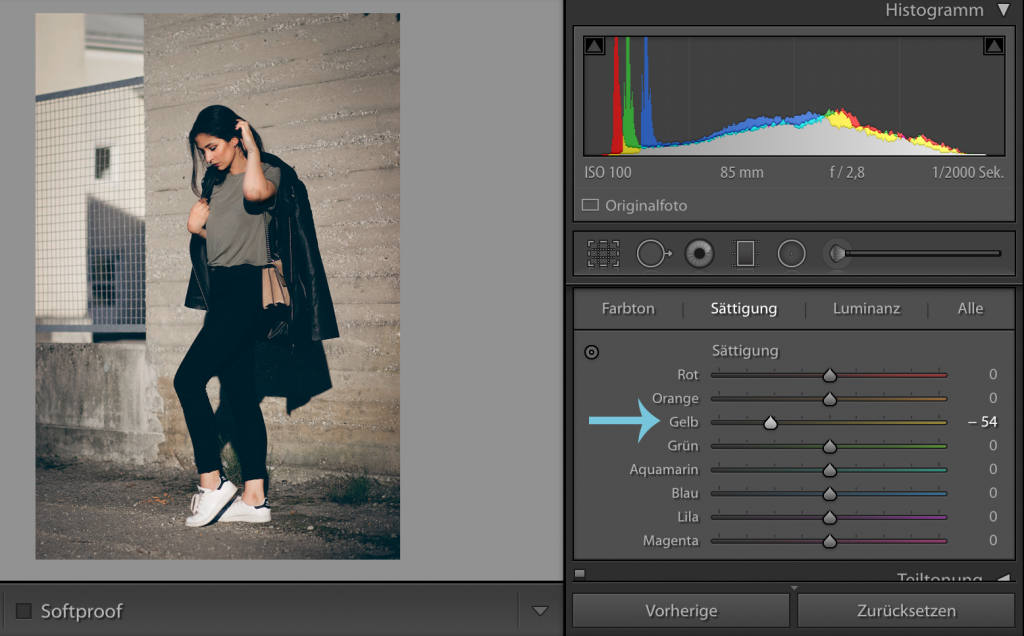Click the Gelb saturation slider handle
This screenshot has width=1024, height=636.
coord(771,423)
